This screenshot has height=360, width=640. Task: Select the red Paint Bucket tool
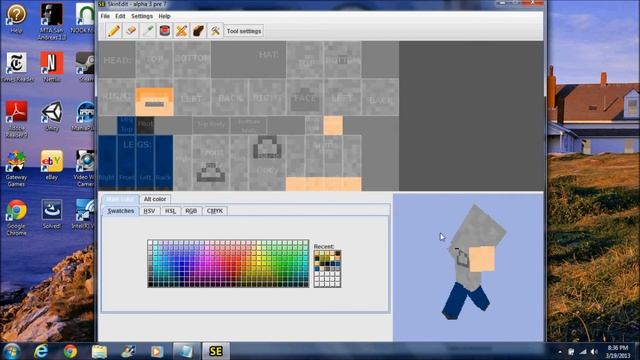click(164, 31)
